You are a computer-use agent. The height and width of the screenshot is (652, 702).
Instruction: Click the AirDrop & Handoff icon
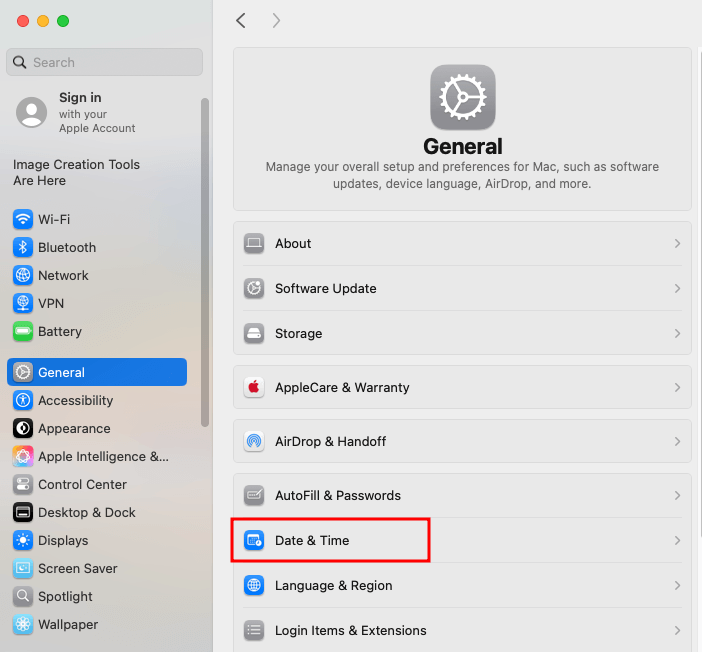254,441
